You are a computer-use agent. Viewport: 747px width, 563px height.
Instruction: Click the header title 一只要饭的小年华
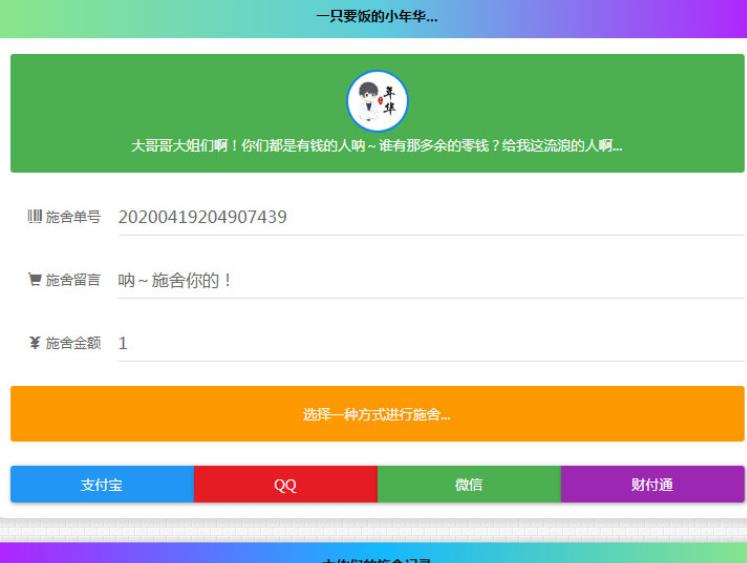click(377, 17)
